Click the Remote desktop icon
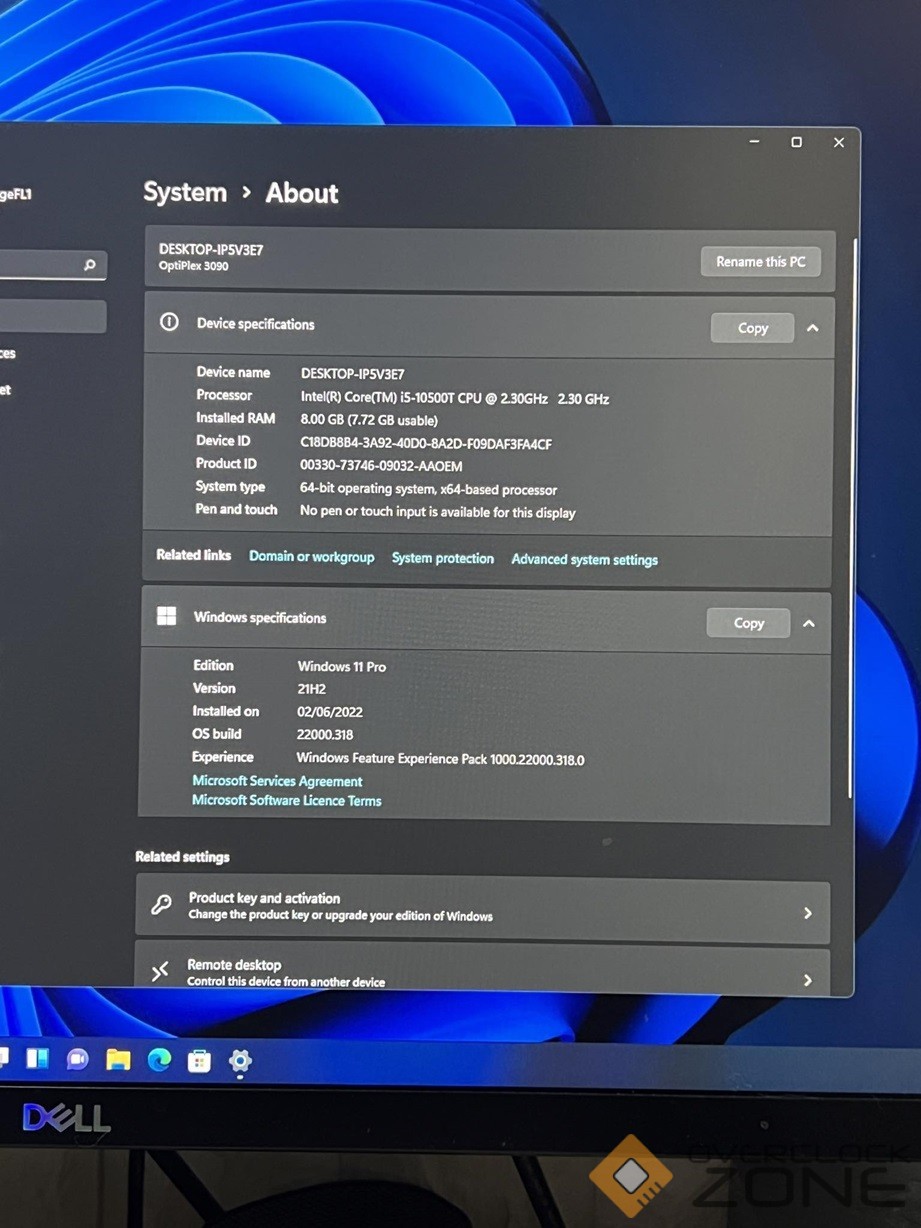 [160, 971]
